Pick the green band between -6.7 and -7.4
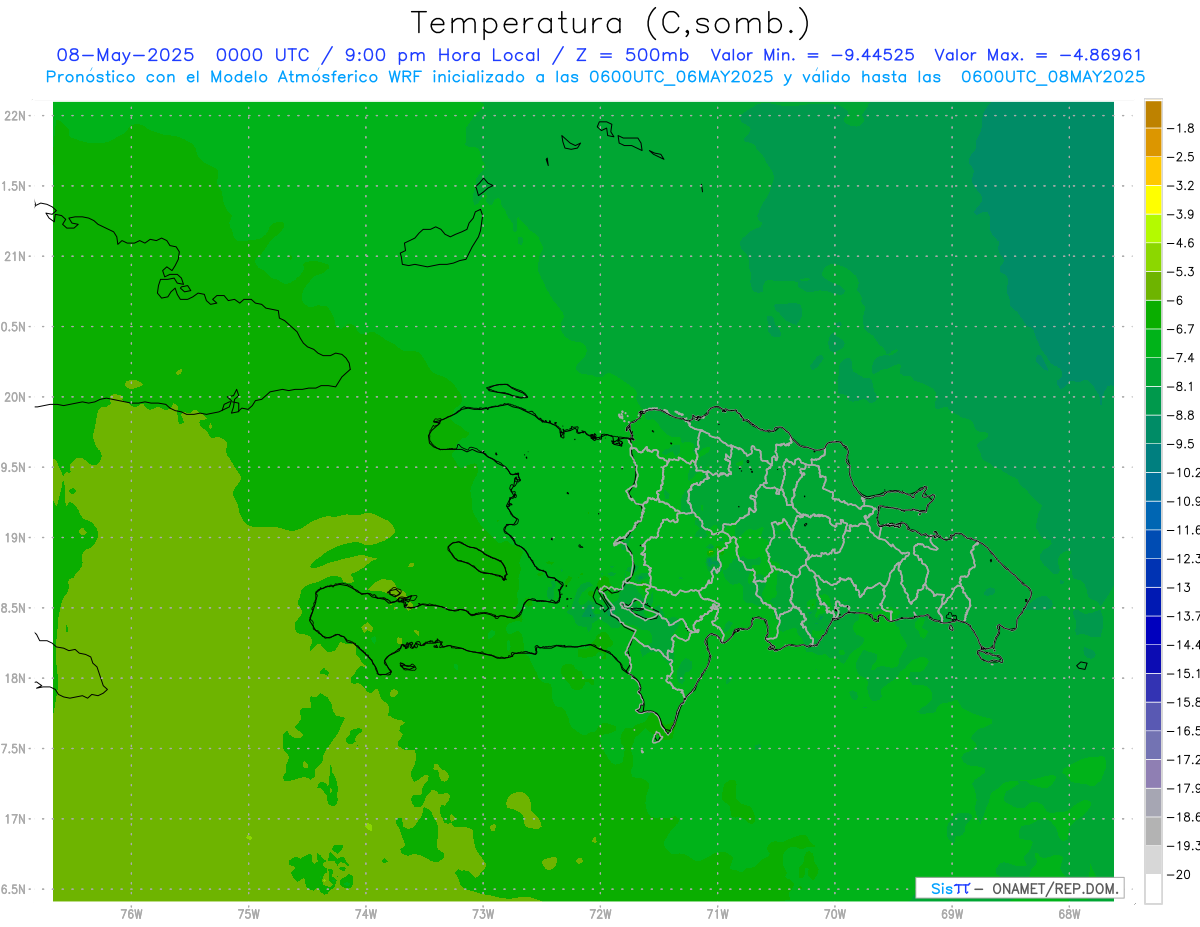Viewport: 1200px width, 927px height. click(1153, 343)
